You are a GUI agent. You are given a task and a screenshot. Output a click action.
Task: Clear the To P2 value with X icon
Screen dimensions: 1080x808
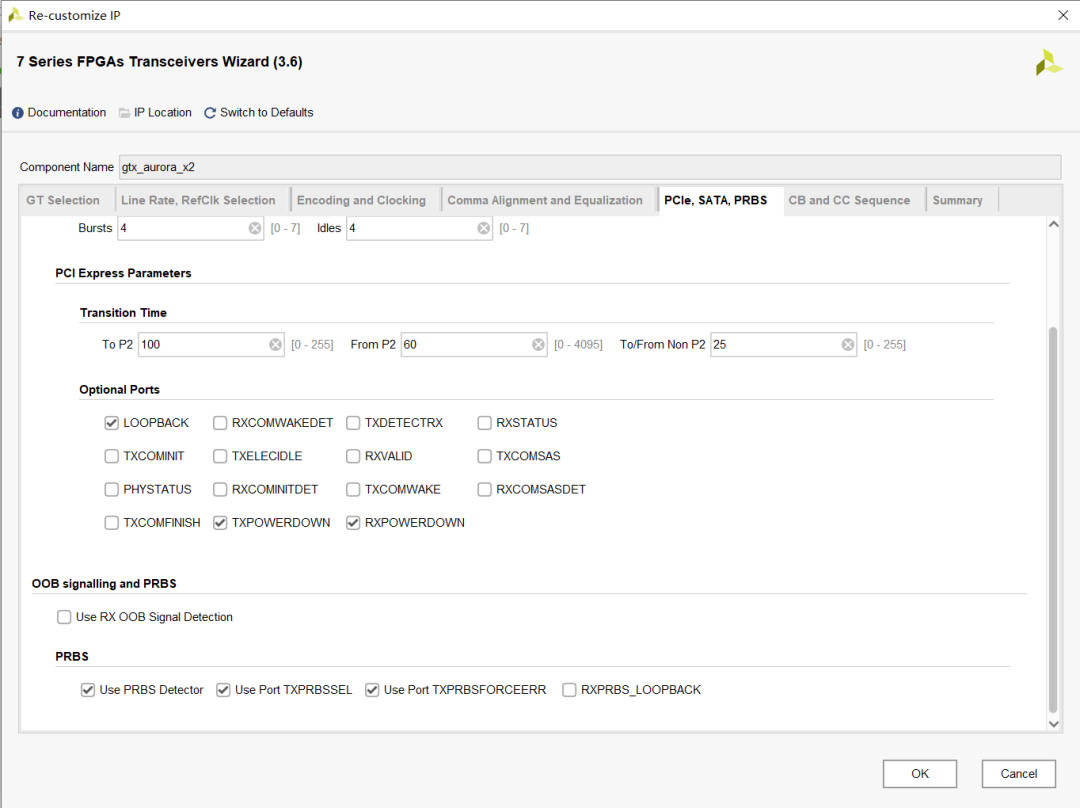pos(275,345)
